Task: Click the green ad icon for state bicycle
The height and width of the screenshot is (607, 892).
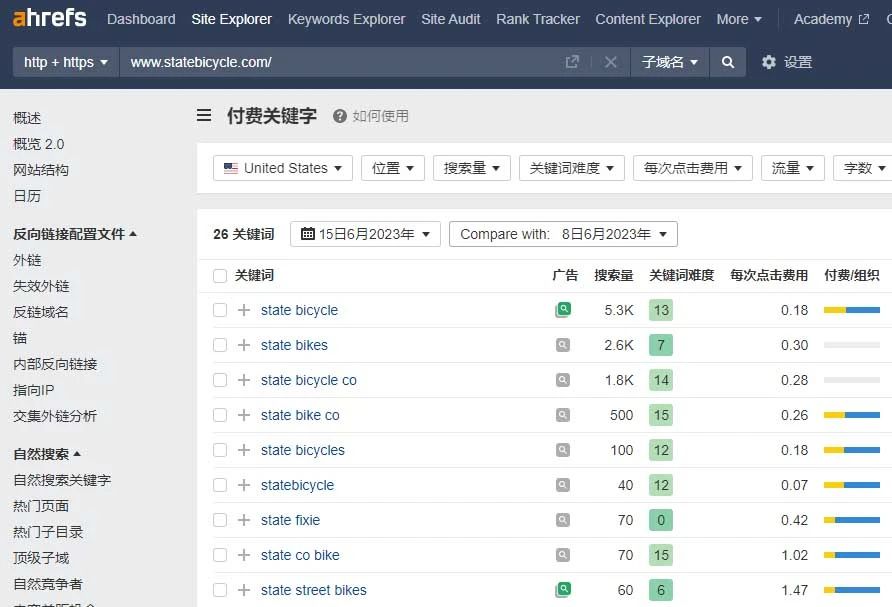Action: tap(564, 310)
